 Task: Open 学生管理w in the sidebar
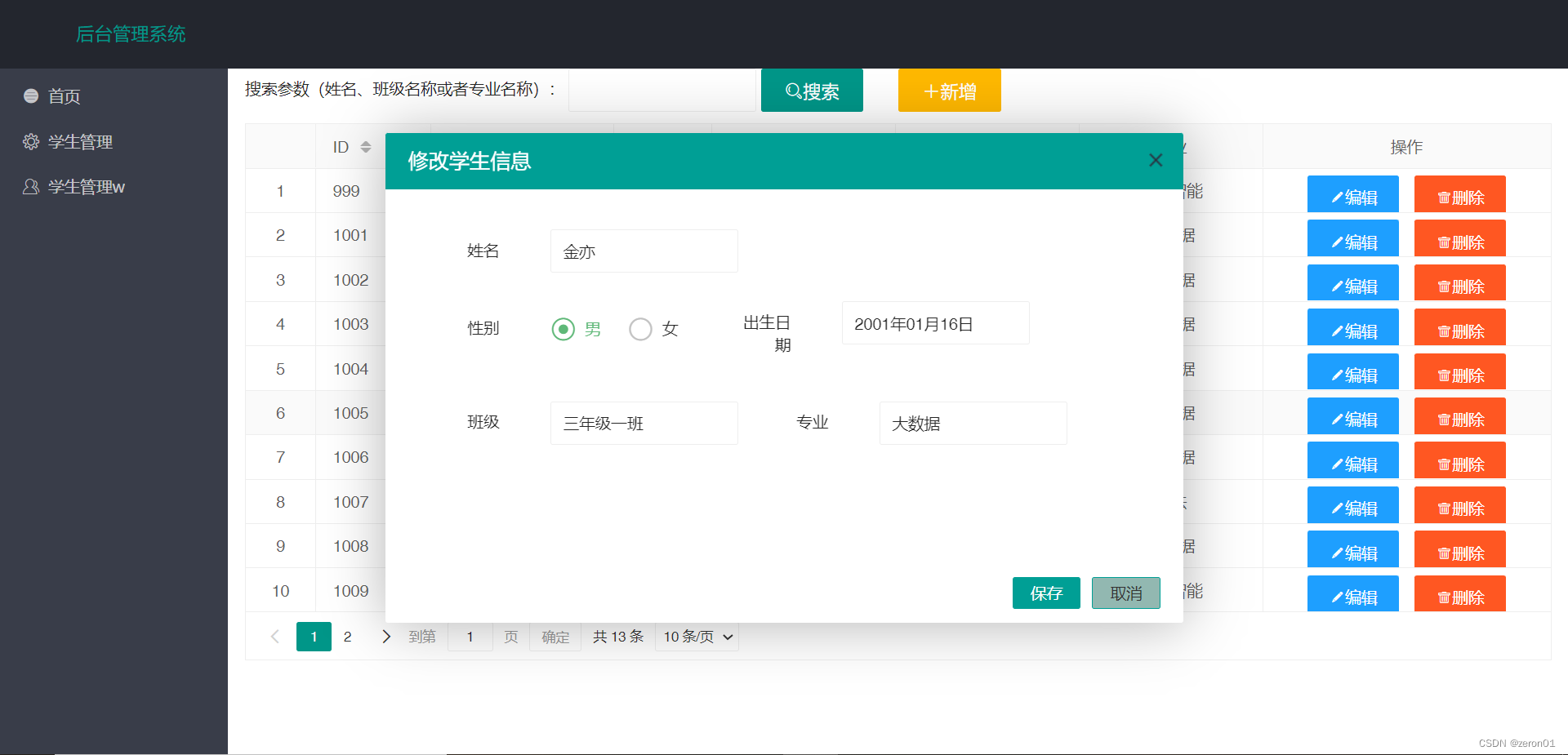pyautogui.click(x=87, y=187)
